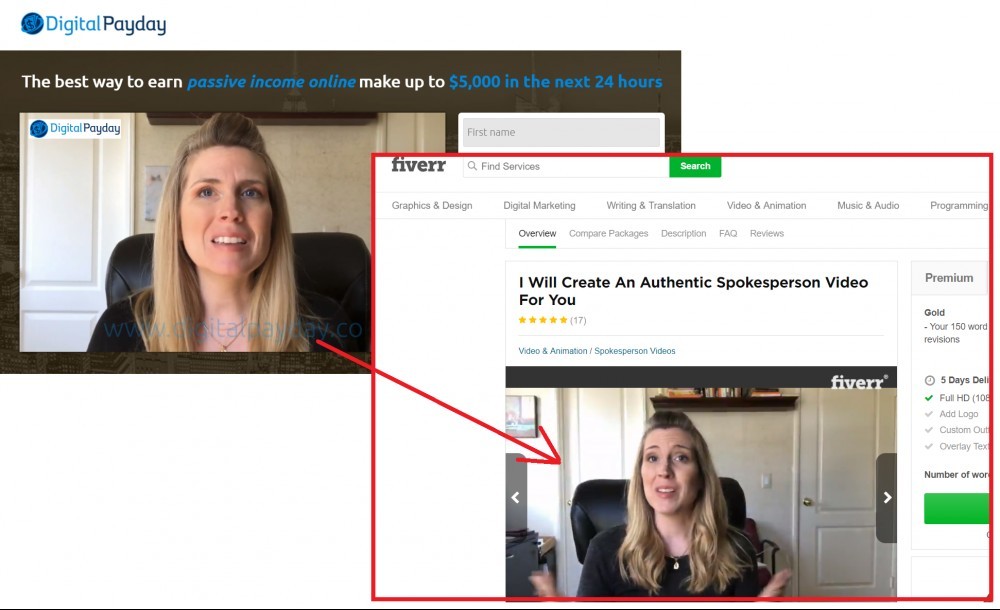Open the Graphics & Design category
Image resolution: width=1000 pixels, height=610 pixels.
click(x=432, y=205)
